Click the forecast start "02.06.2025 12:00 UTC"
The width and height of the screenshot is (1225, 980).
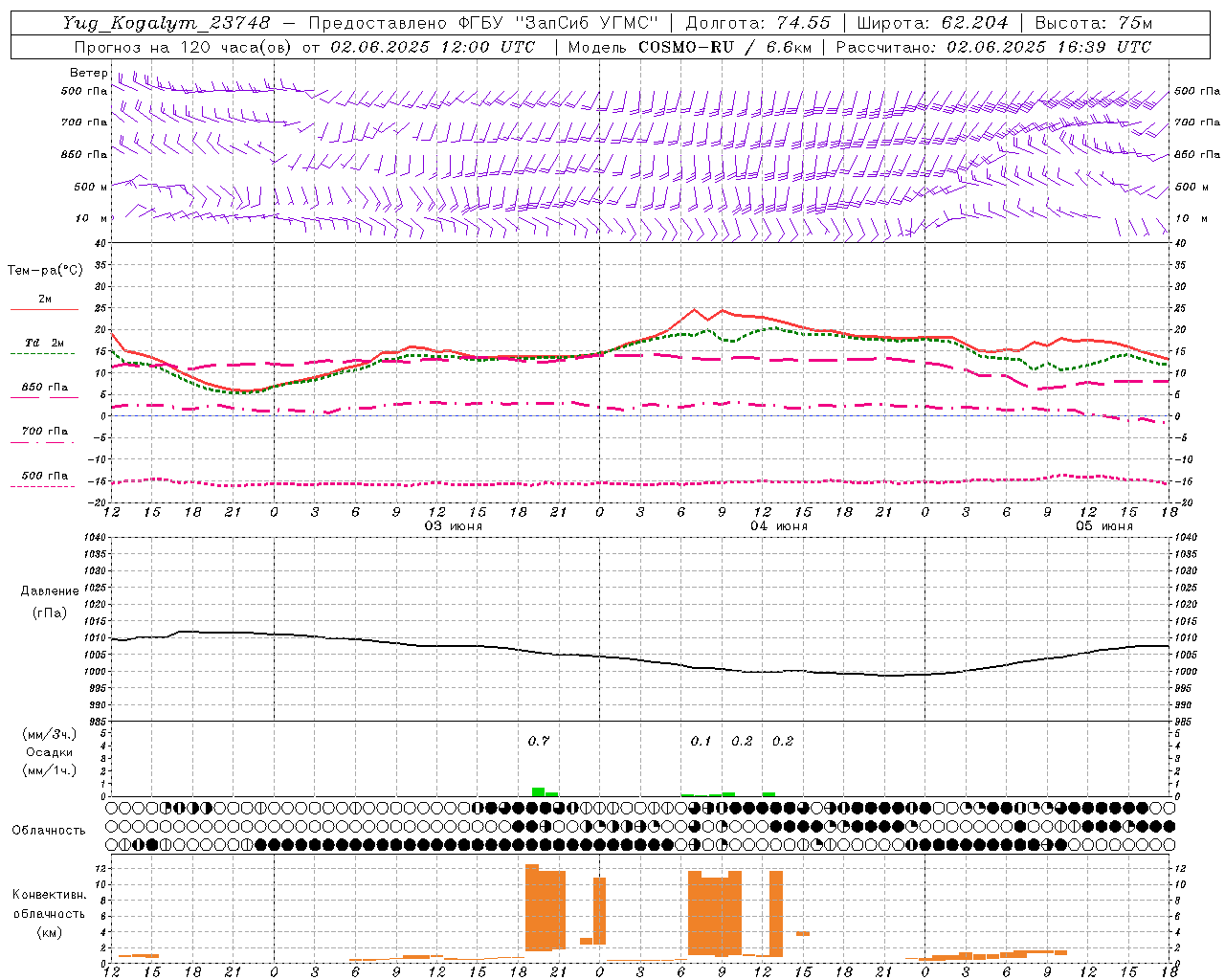(433, 47)
